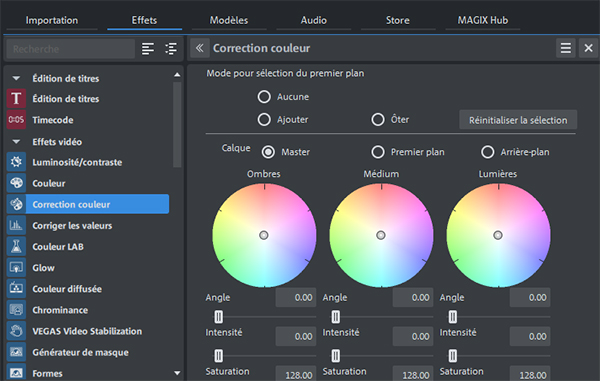Click the Couleur LAB flask icon

click(16, 246)
